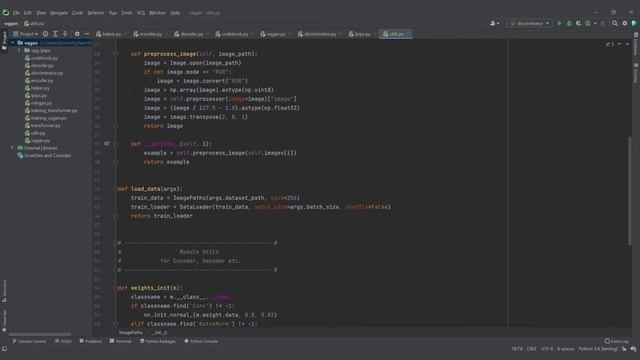Click the editor vertical scrollbar thumb
This screenshot has height=360, width=640.
pyautogui.click(x=630, y=191)
